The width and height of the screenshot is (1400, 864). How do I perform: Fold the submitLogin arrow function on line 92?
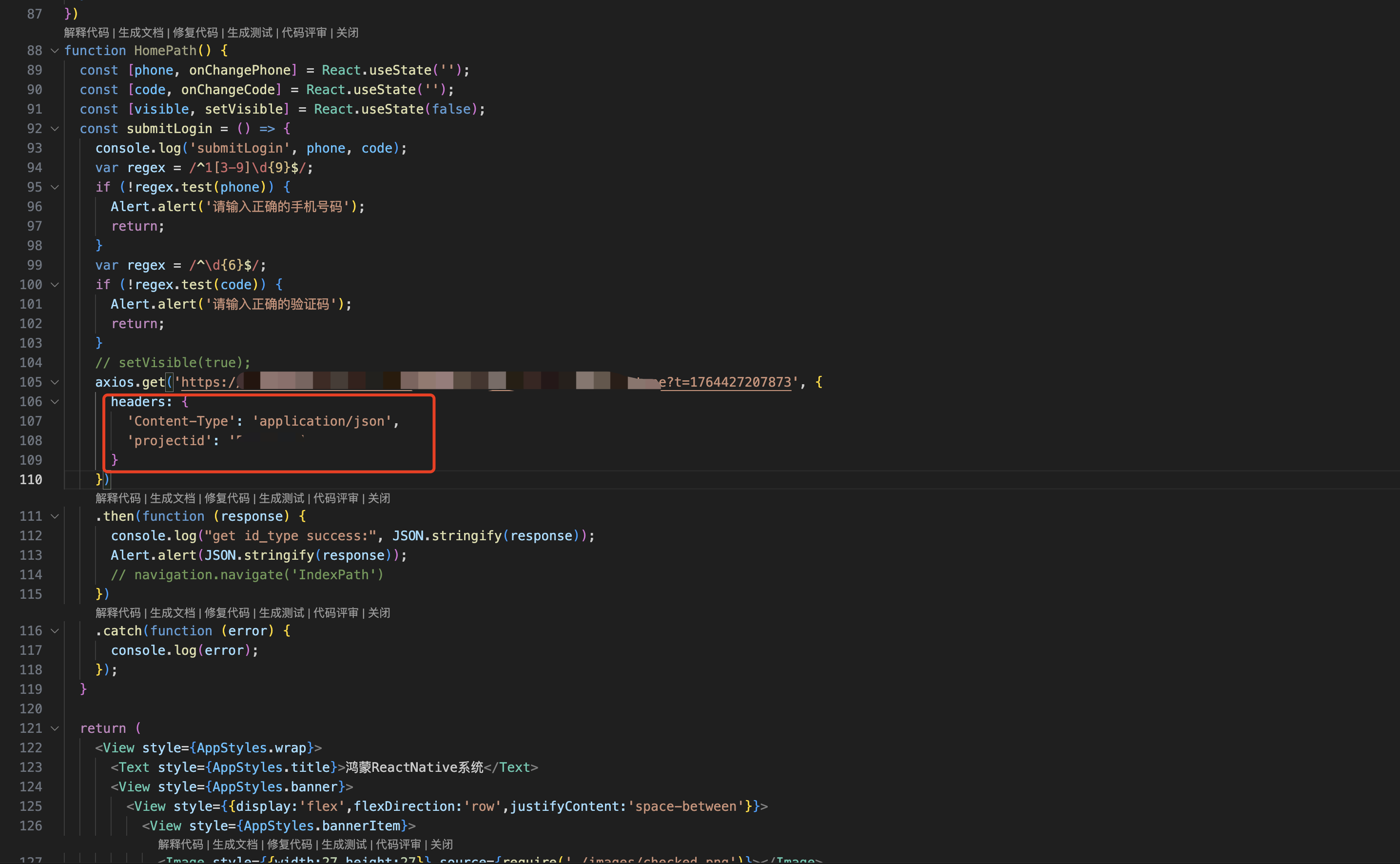pyautogui.click(x=55, y=129)
